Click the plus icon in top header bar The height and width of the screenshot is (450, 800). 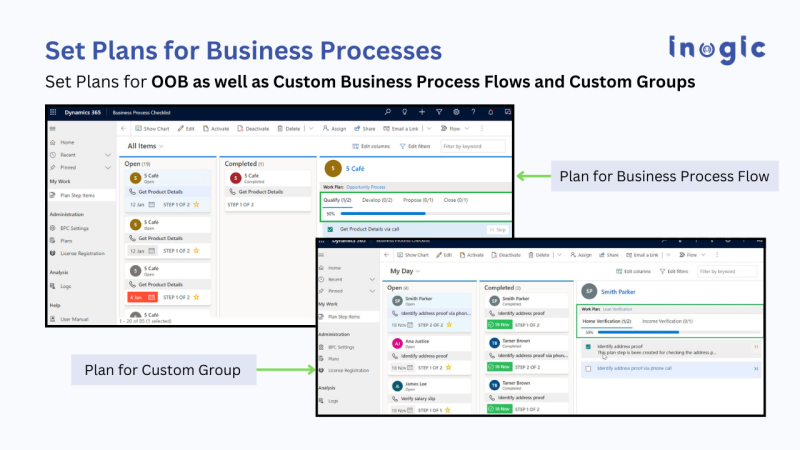(x=422, y=112)
